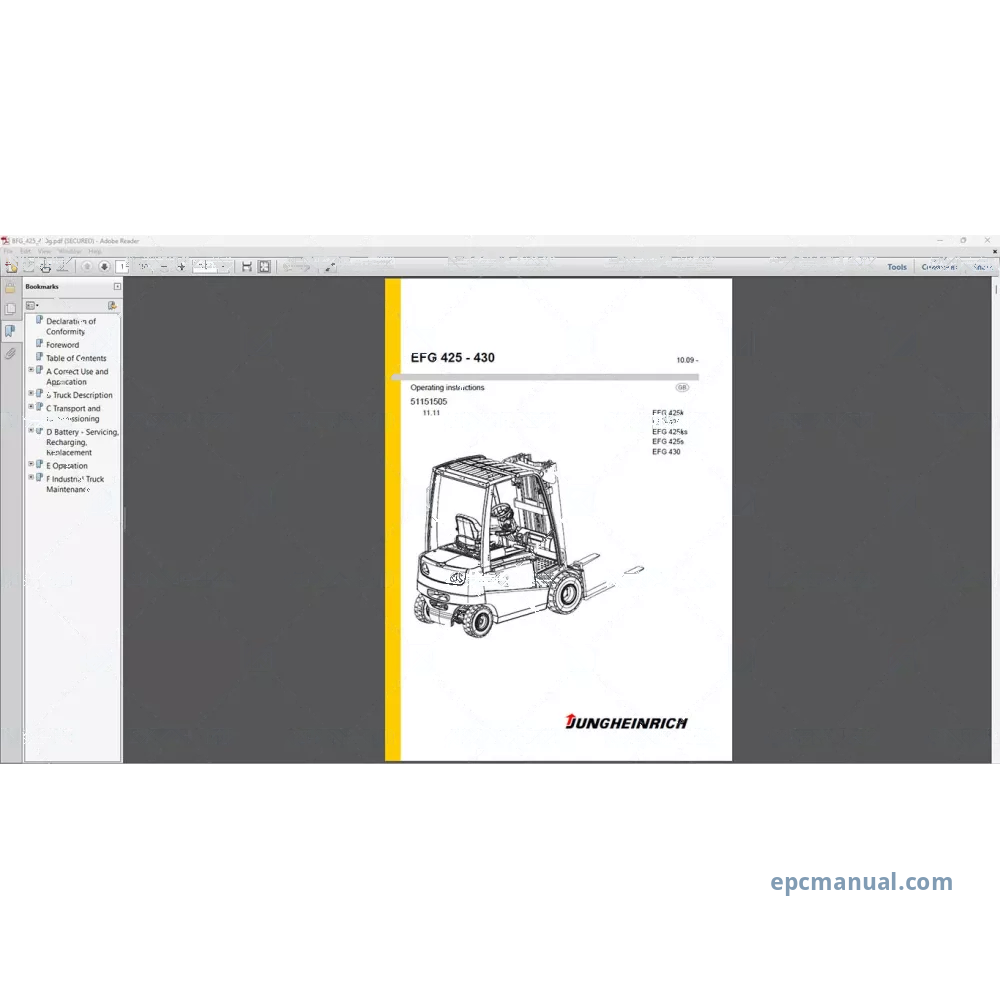Collapse the Bookmarks panel with the corner box

(117, 286)
